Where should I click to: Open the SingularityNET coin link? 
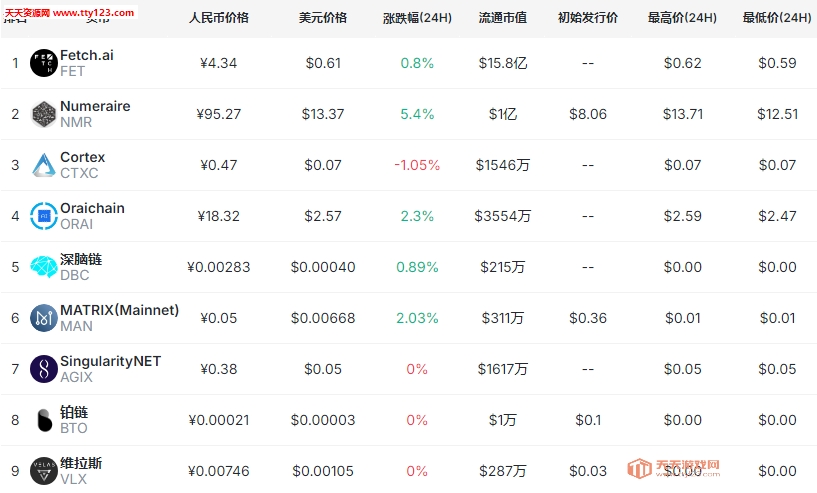click(110, 361)
